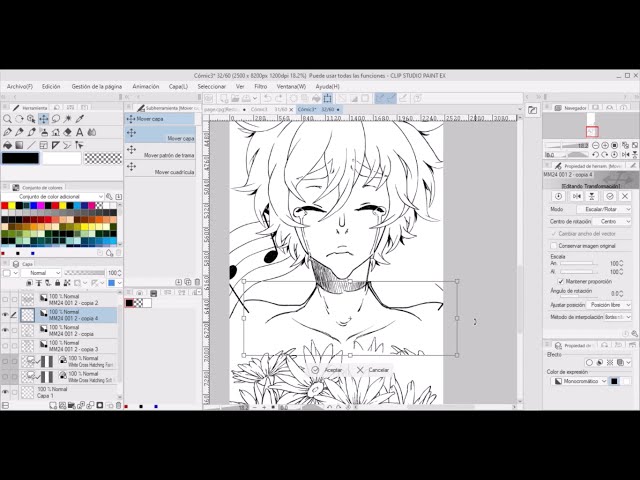The image size is (640, 480).
Task: Click Cancelar to cancel the transformation
Action: (373, 370)
